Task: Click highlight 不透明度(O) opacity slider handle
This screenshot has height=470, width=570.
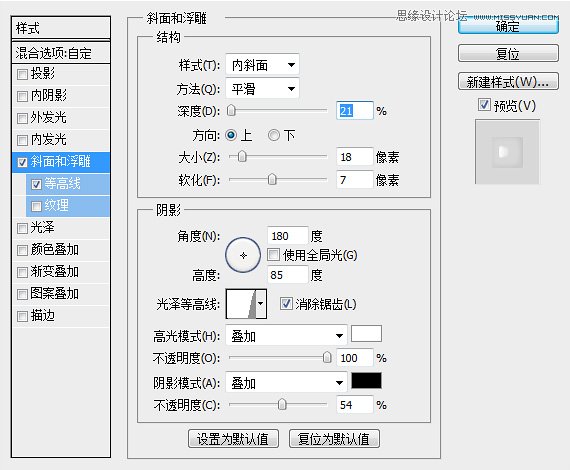Action: [327, 358]
